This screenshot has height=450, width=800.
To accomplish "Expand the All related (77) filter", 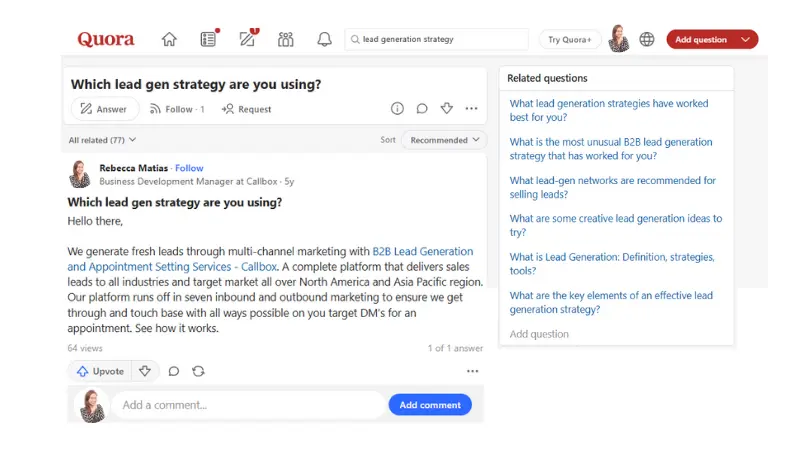I will (102, 140).
